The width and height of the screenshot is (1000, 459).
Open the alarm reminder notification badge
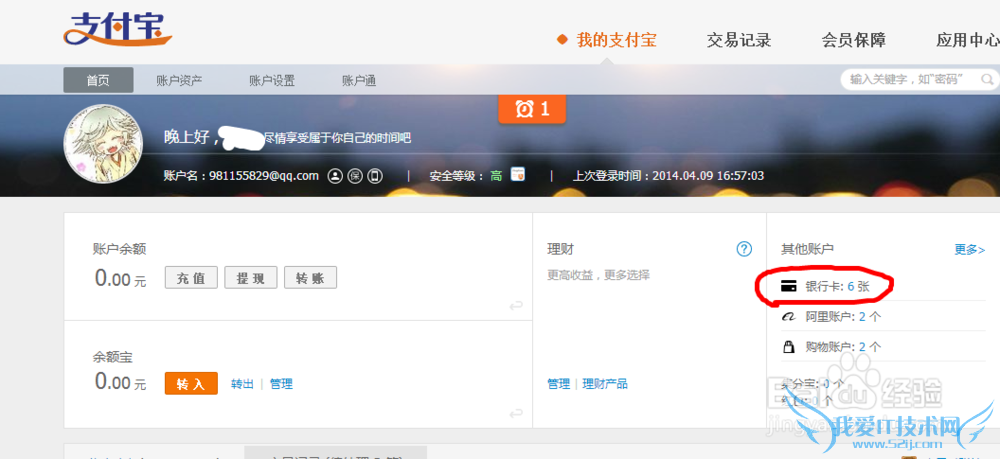click(x=532, y=108)
